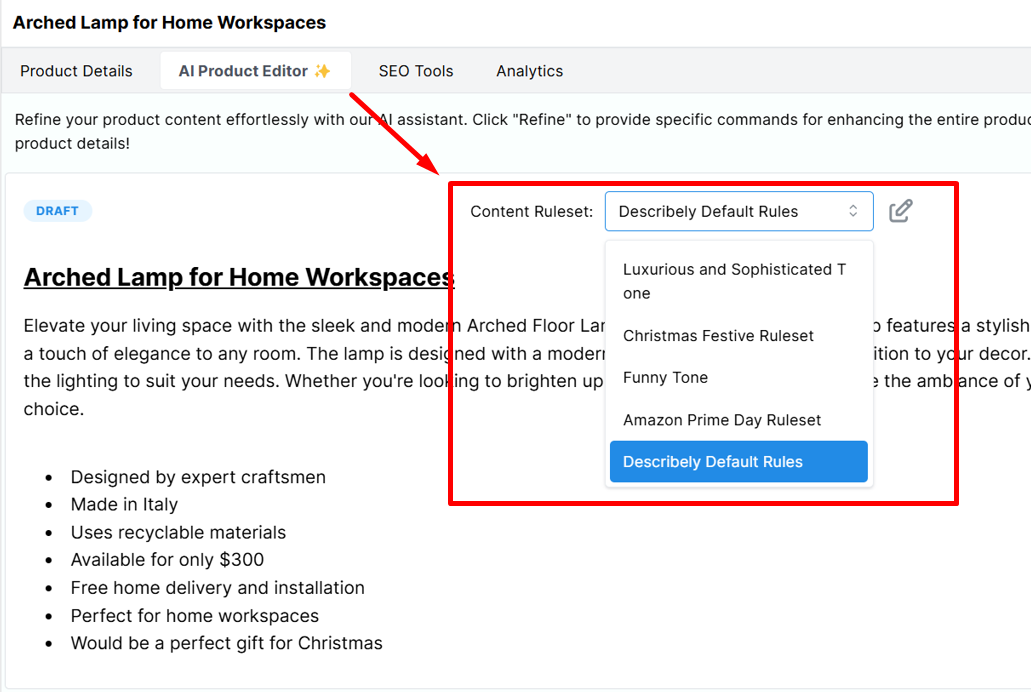Click bullet 'Made in Italy'
The height and width of the screenshot is (692, 1031).
click(x=124, y=505)
